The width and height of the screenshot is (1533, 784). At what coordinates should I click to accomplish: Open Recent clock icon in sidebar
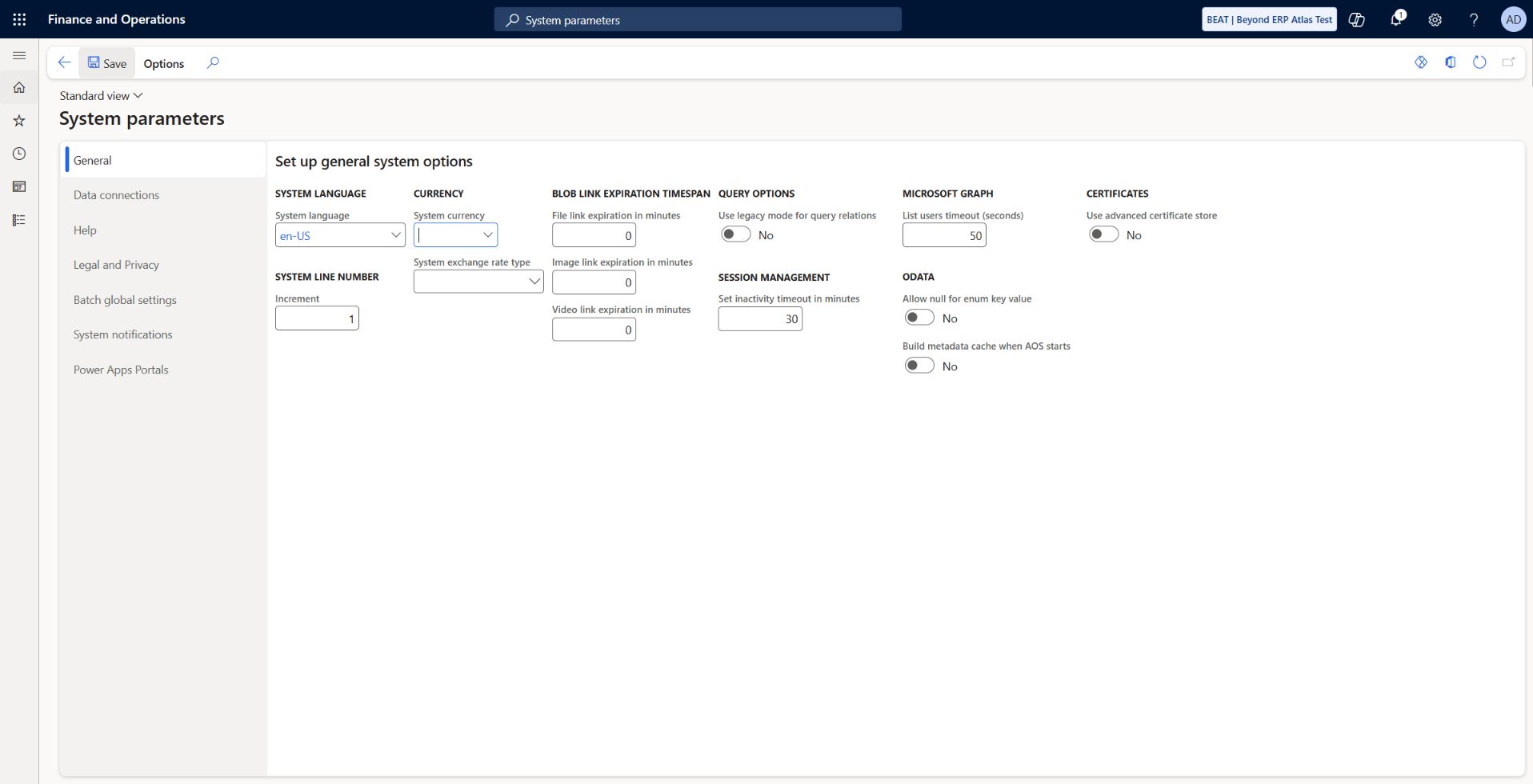pos(19,154)
